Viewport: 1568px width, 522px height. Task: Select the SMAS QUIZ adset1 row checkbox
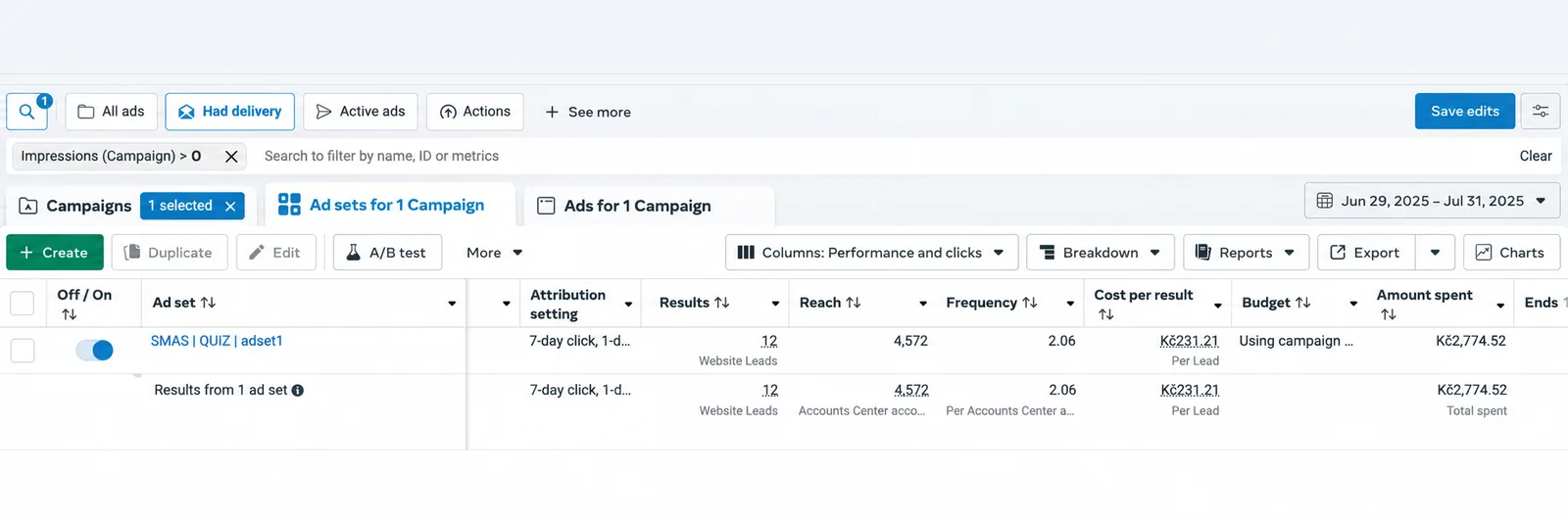[x=22, y=350]
